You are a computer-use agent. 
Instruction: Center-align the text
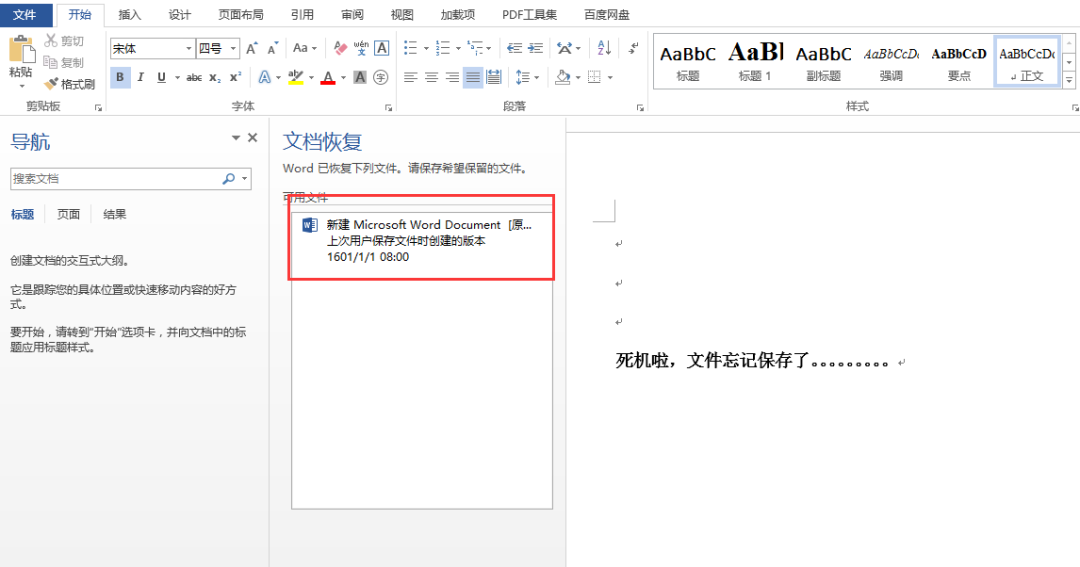431,78
